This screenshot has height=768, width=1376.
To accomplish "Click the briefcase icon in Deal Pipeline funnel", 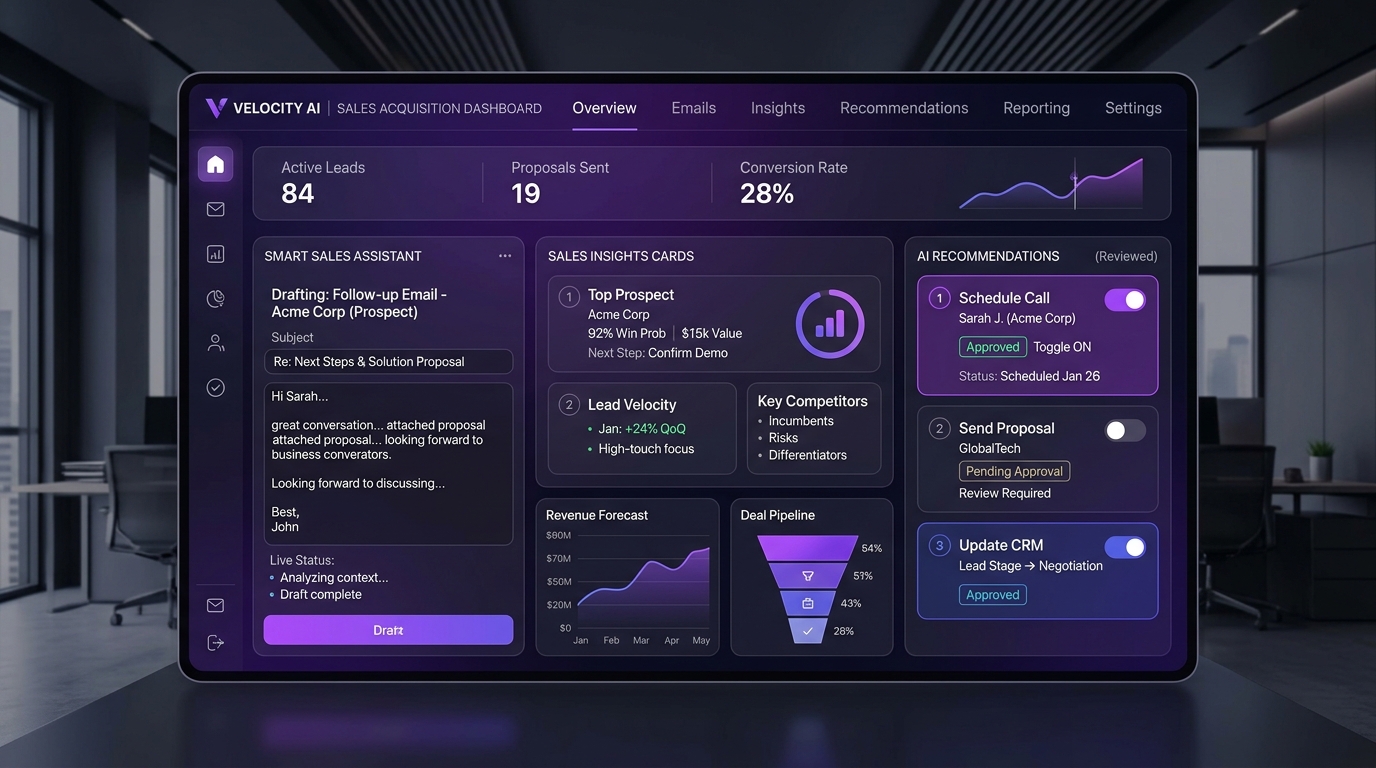I will coord(808,603).
